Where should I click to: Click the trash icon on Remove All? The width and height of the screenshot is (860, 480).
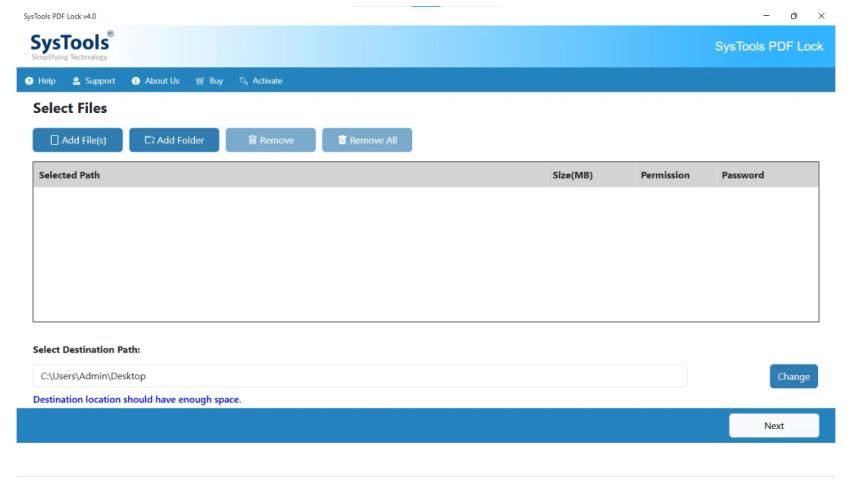[x=342, y=140]
